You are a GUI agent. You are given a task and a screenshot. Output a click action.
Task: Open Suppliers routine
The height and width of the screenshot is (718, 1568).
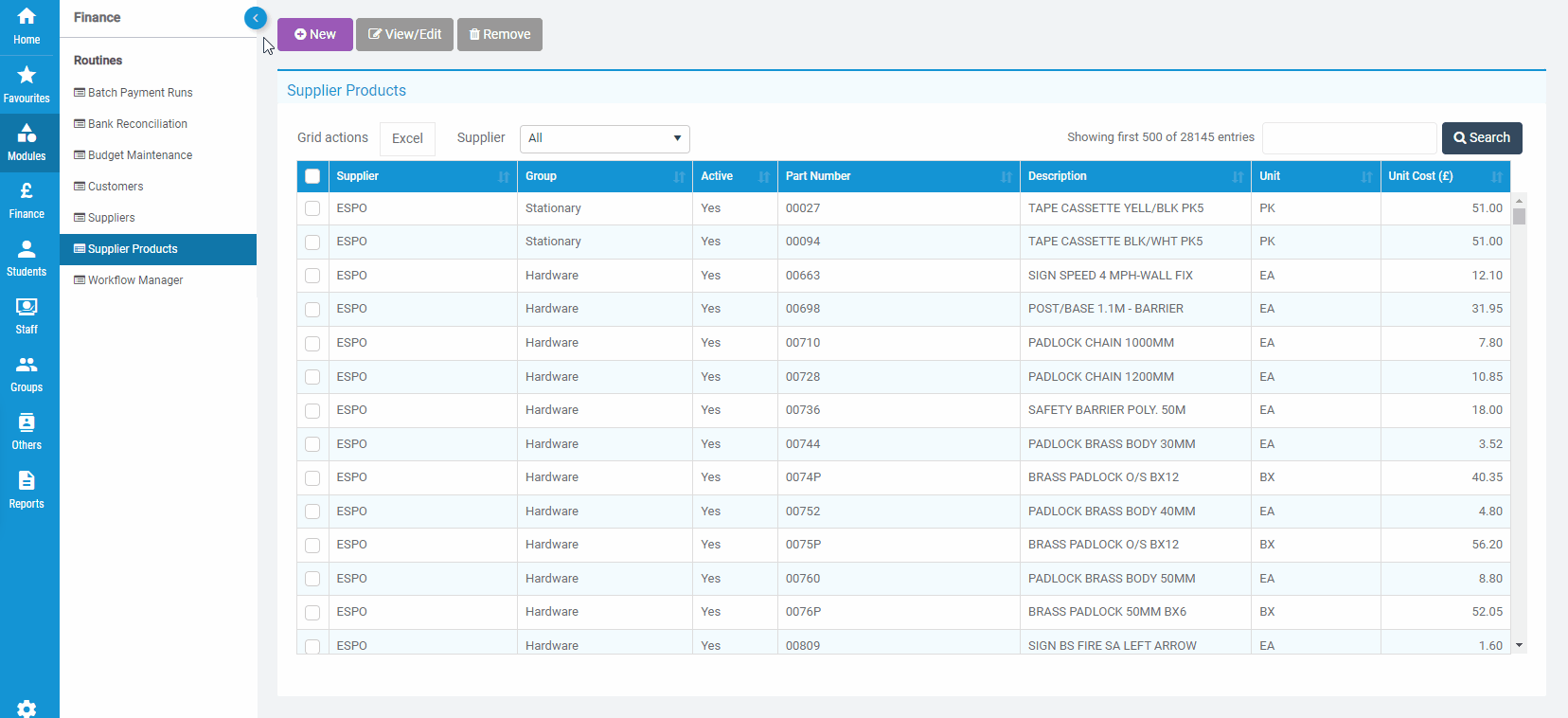[157, 218]
